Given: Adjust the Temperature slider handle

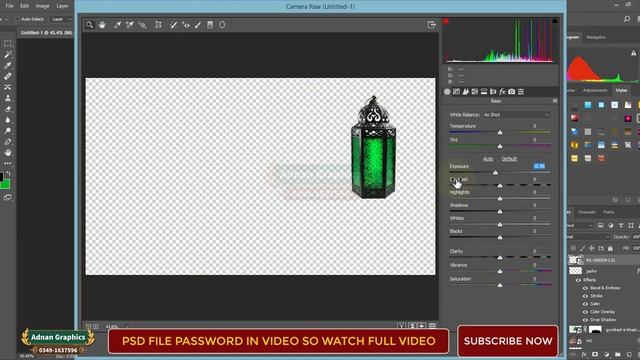Looking at the screenshot, I should (x=500, y=133).
